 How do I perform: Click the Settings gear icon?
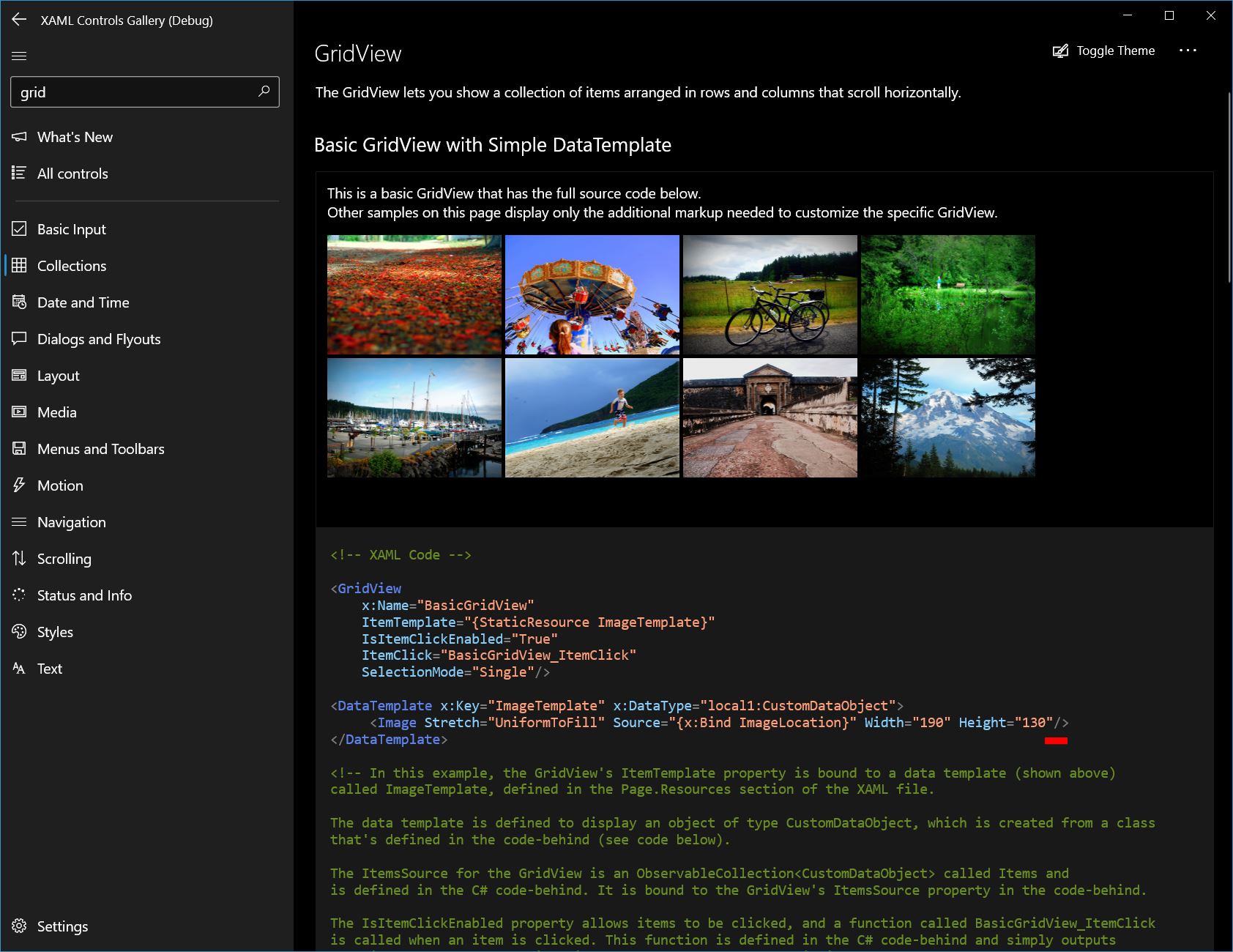20,926
